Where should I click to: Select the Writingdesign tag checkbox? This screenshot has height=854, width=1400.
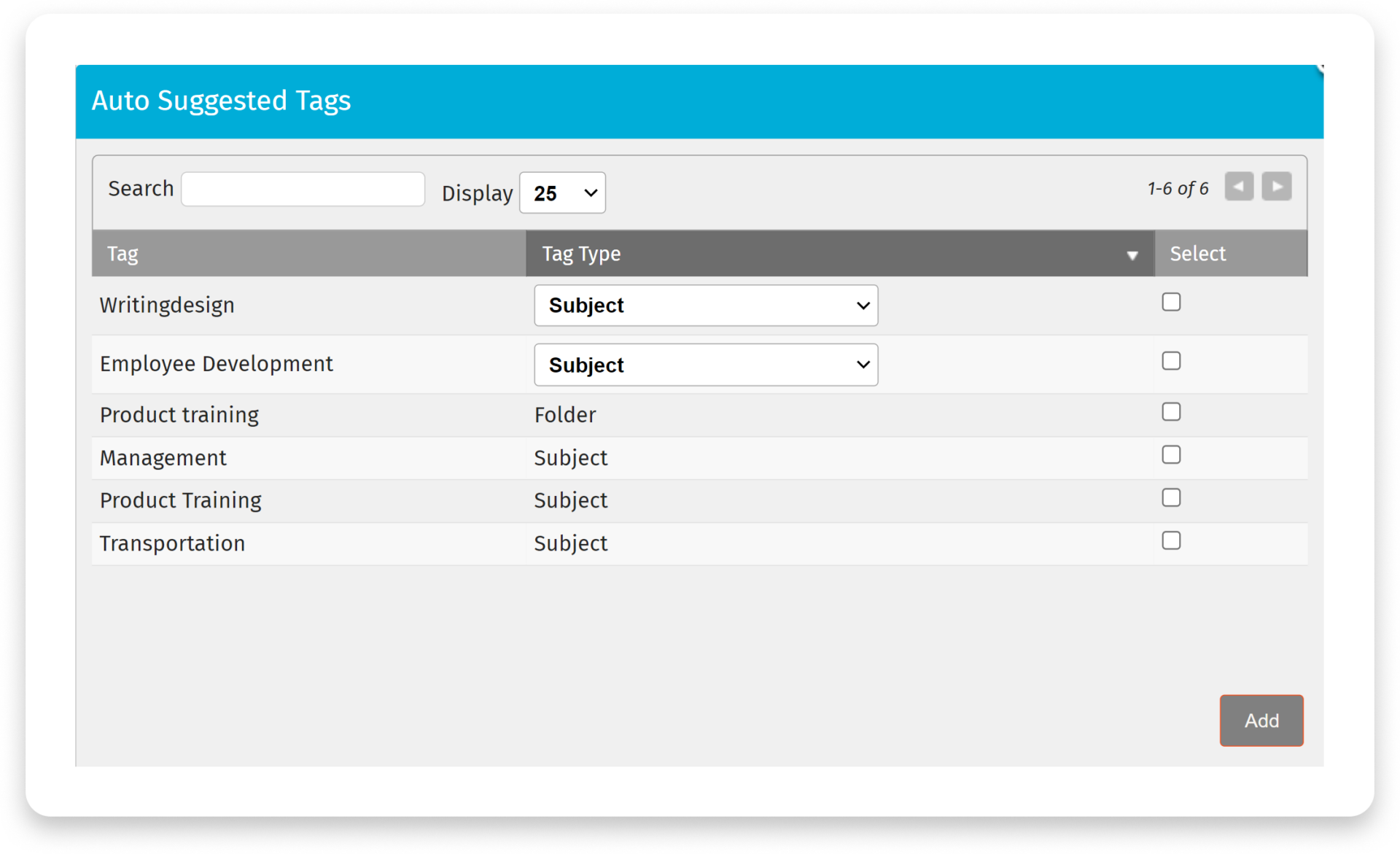pyautogui.click(x=1171, y=302)
